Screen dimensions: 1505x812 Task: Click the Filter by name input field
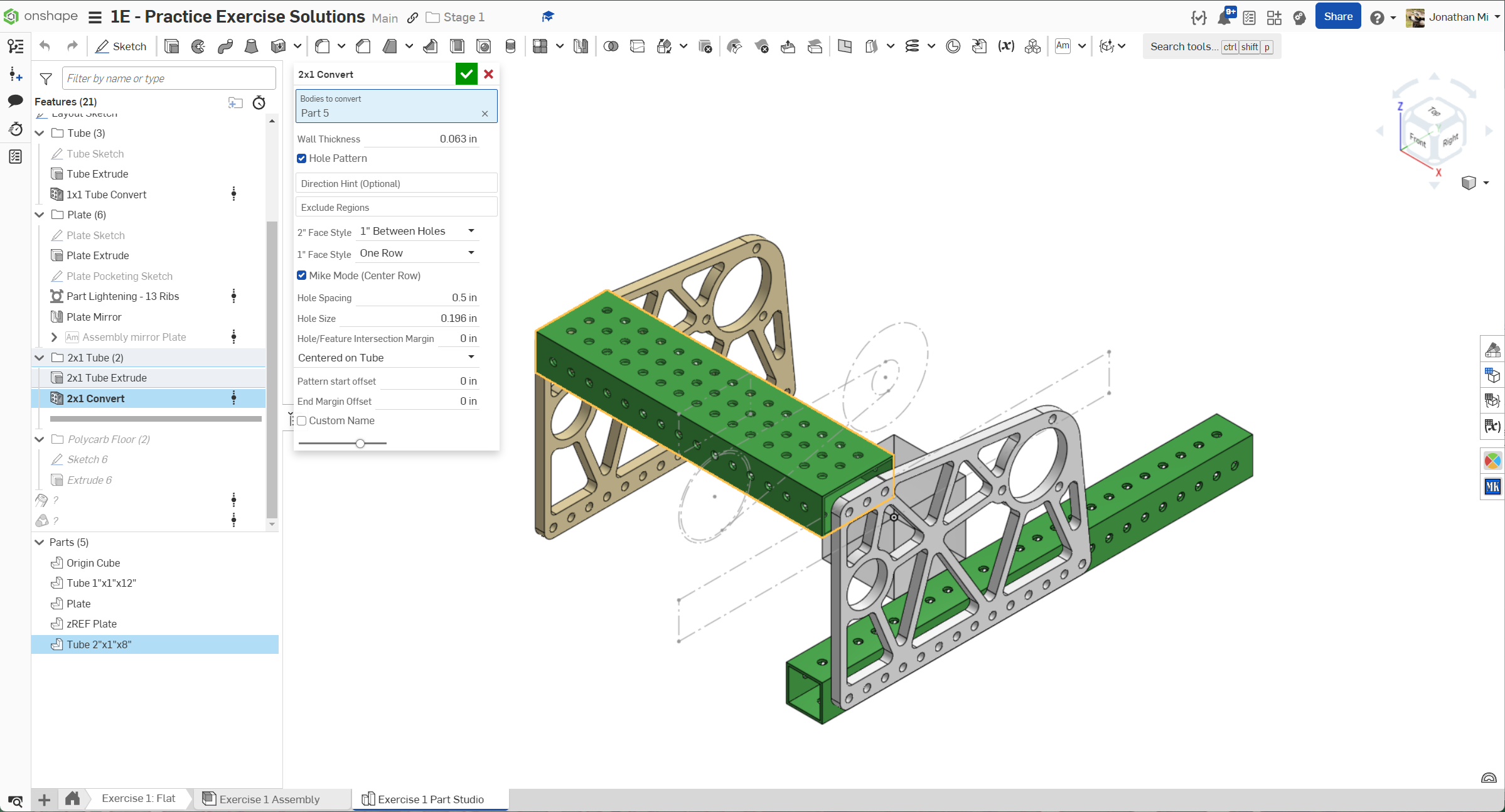168,78
